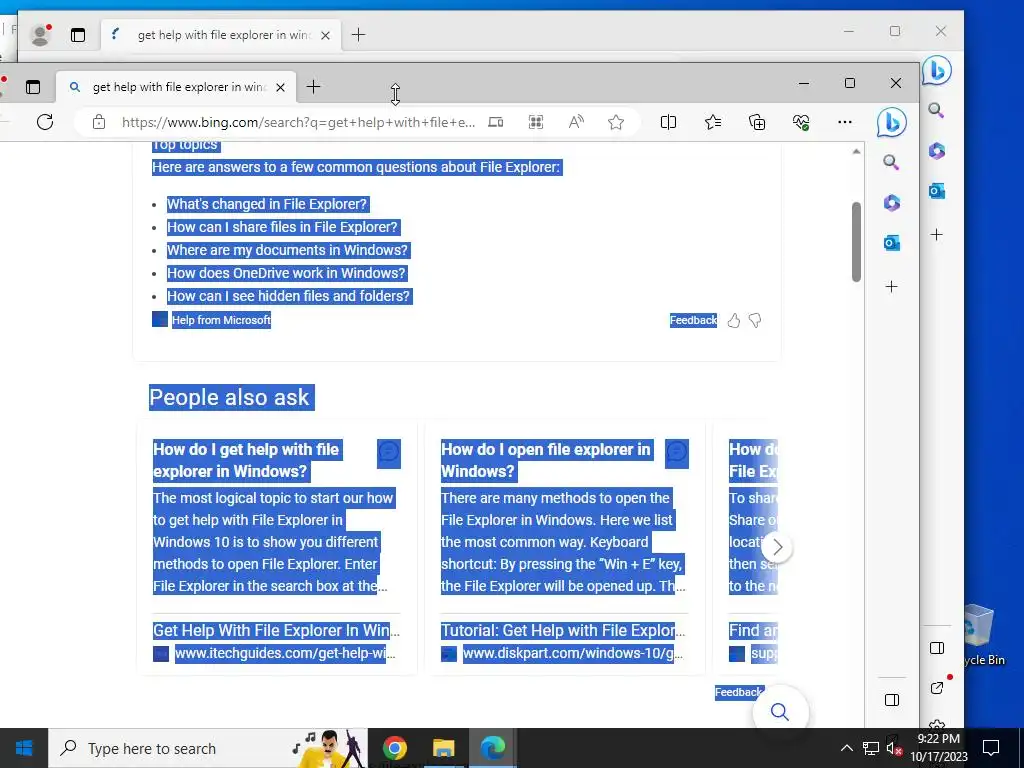Open Outlook in back window sidebar

click(x=936, y=191)
